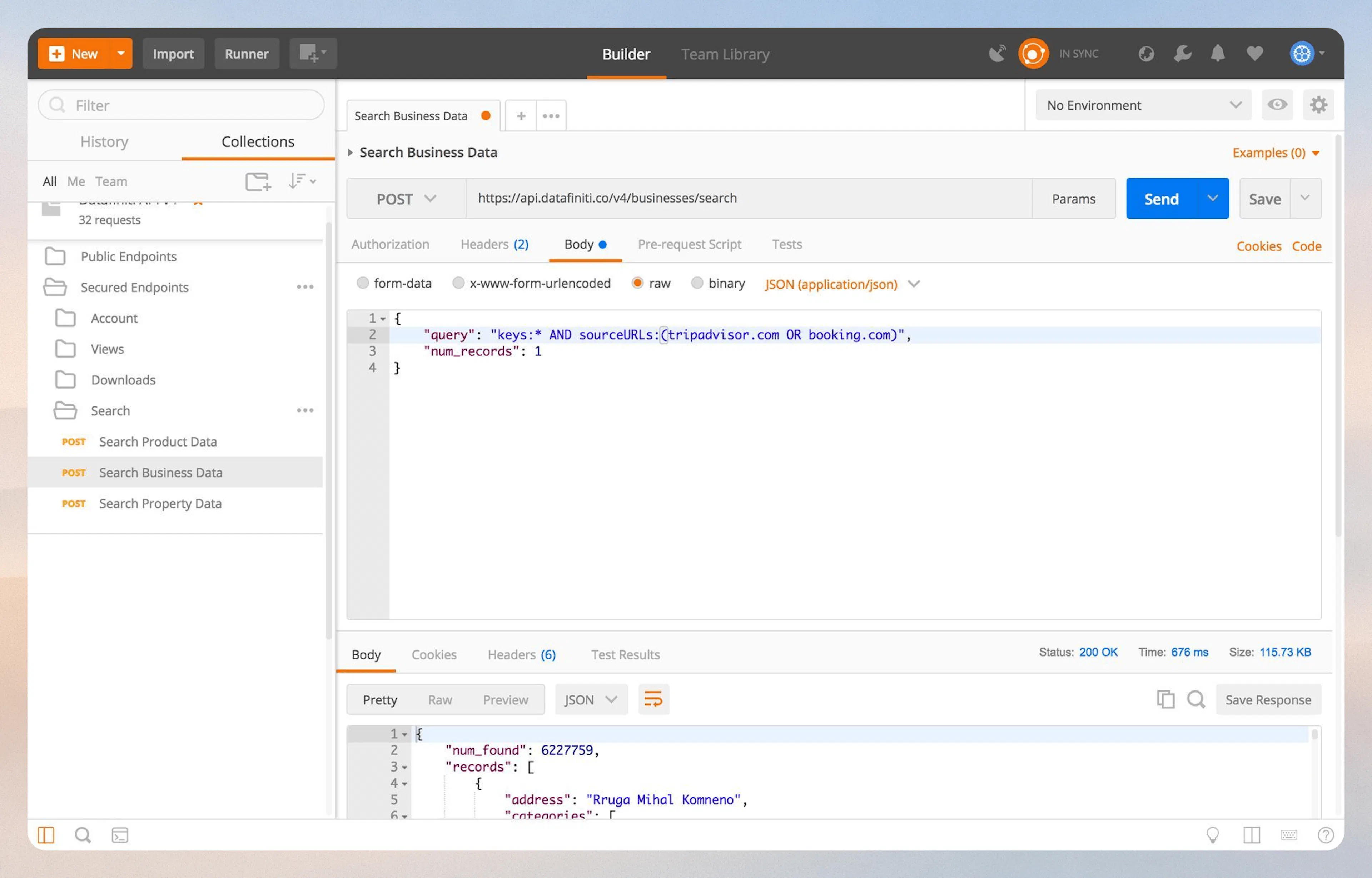
Task: Expand the No Environment dropdown
Action: [x=1142, y=105]
